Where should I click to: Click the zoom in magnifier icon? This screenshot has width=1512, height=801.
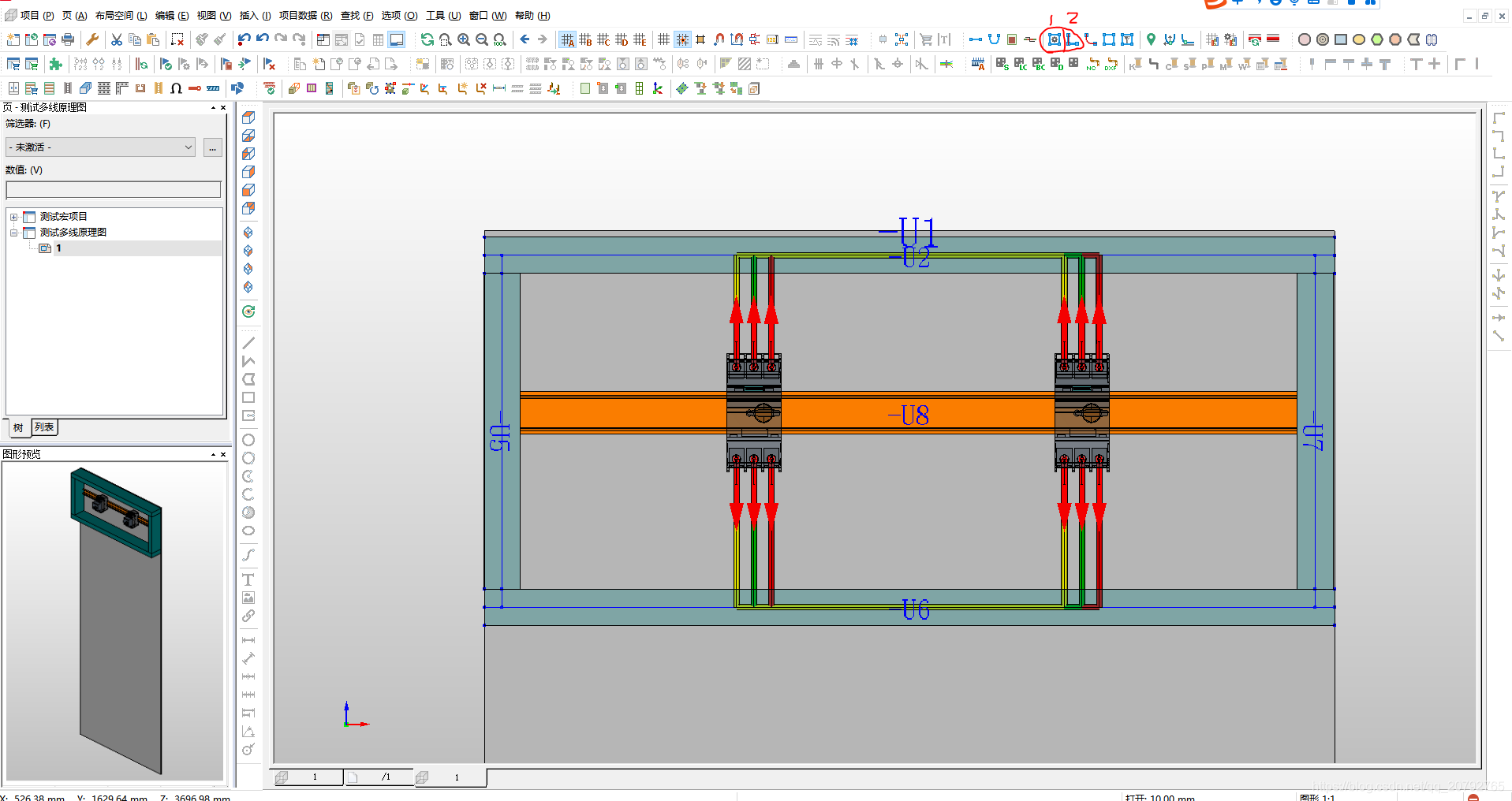[x=464, y=39]
